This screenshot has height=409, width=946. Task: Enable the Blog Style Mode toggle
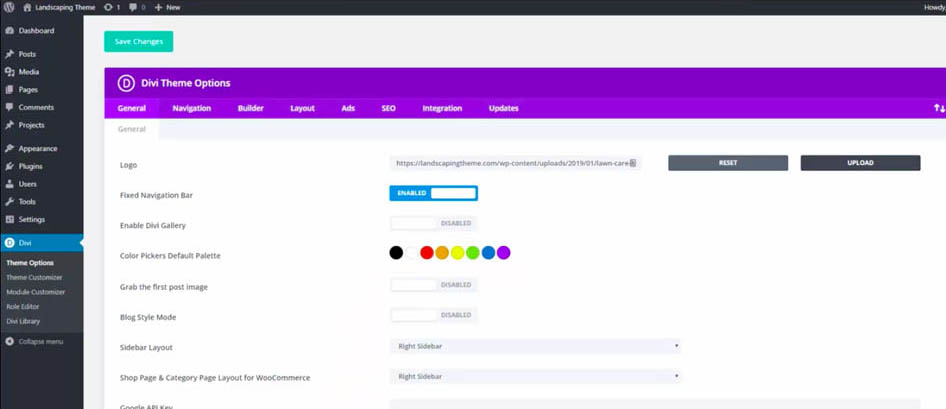click(433, 315)
